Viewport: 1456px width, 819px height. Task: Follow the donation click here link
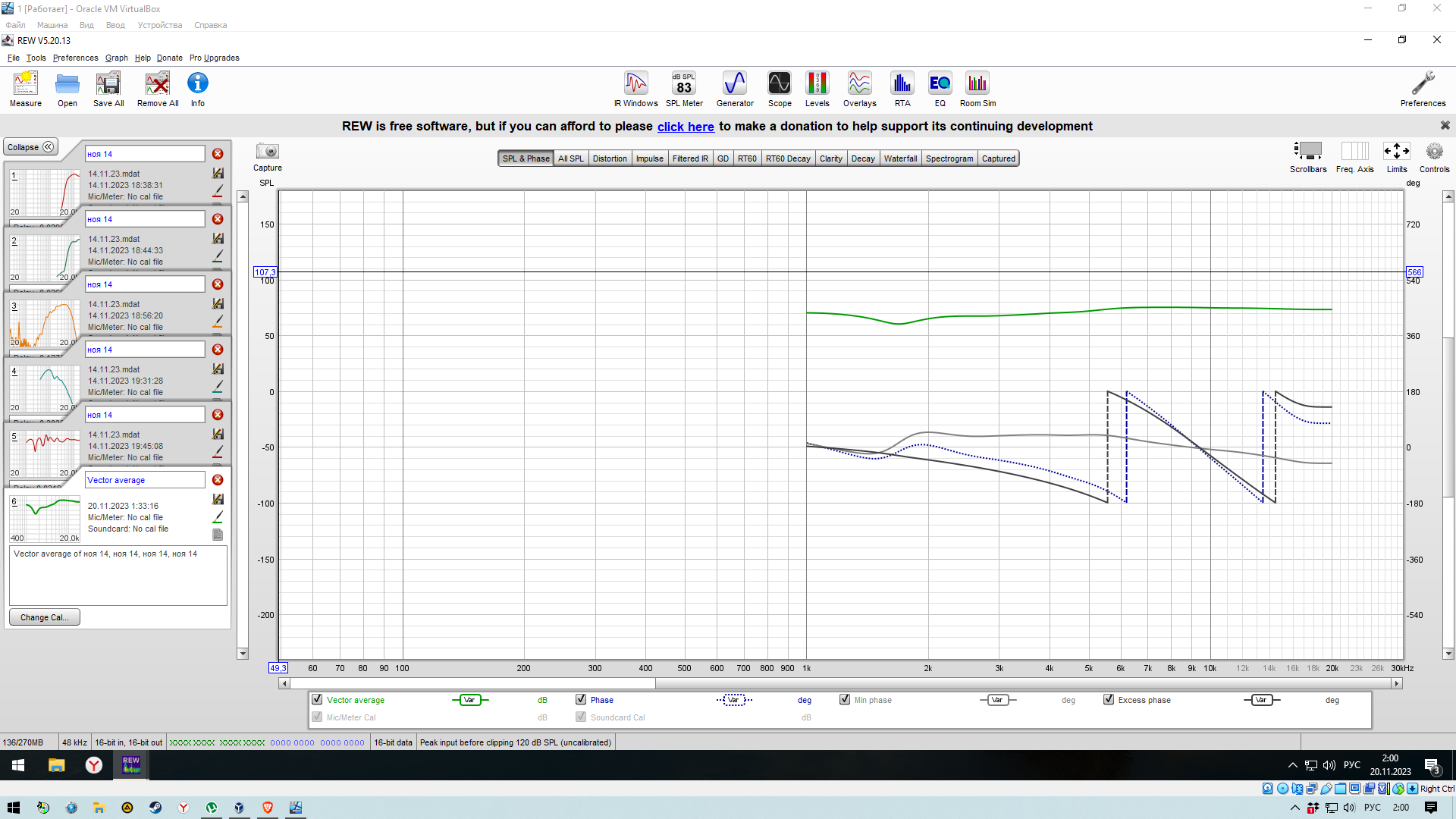coord(685,127)
